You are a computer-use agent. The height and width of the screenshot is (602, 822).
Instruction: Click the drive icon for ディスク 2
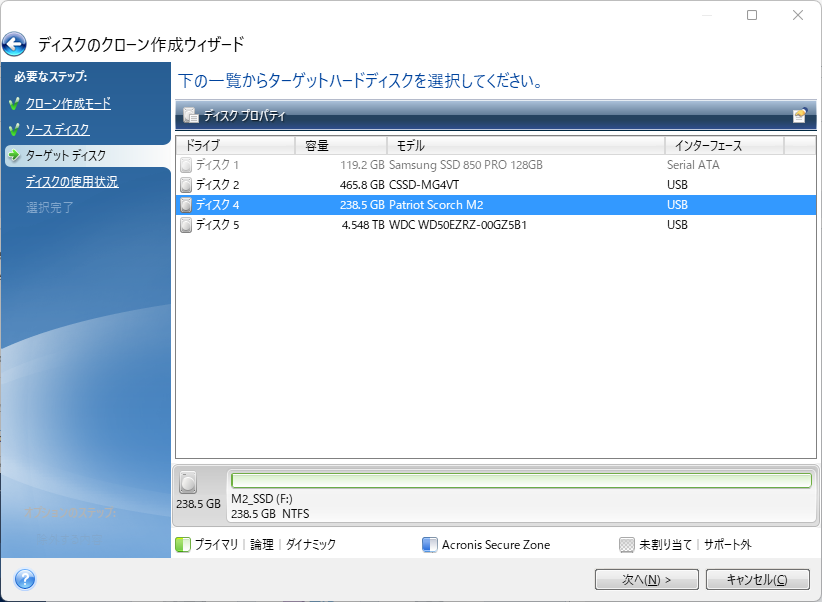[186, 185]
